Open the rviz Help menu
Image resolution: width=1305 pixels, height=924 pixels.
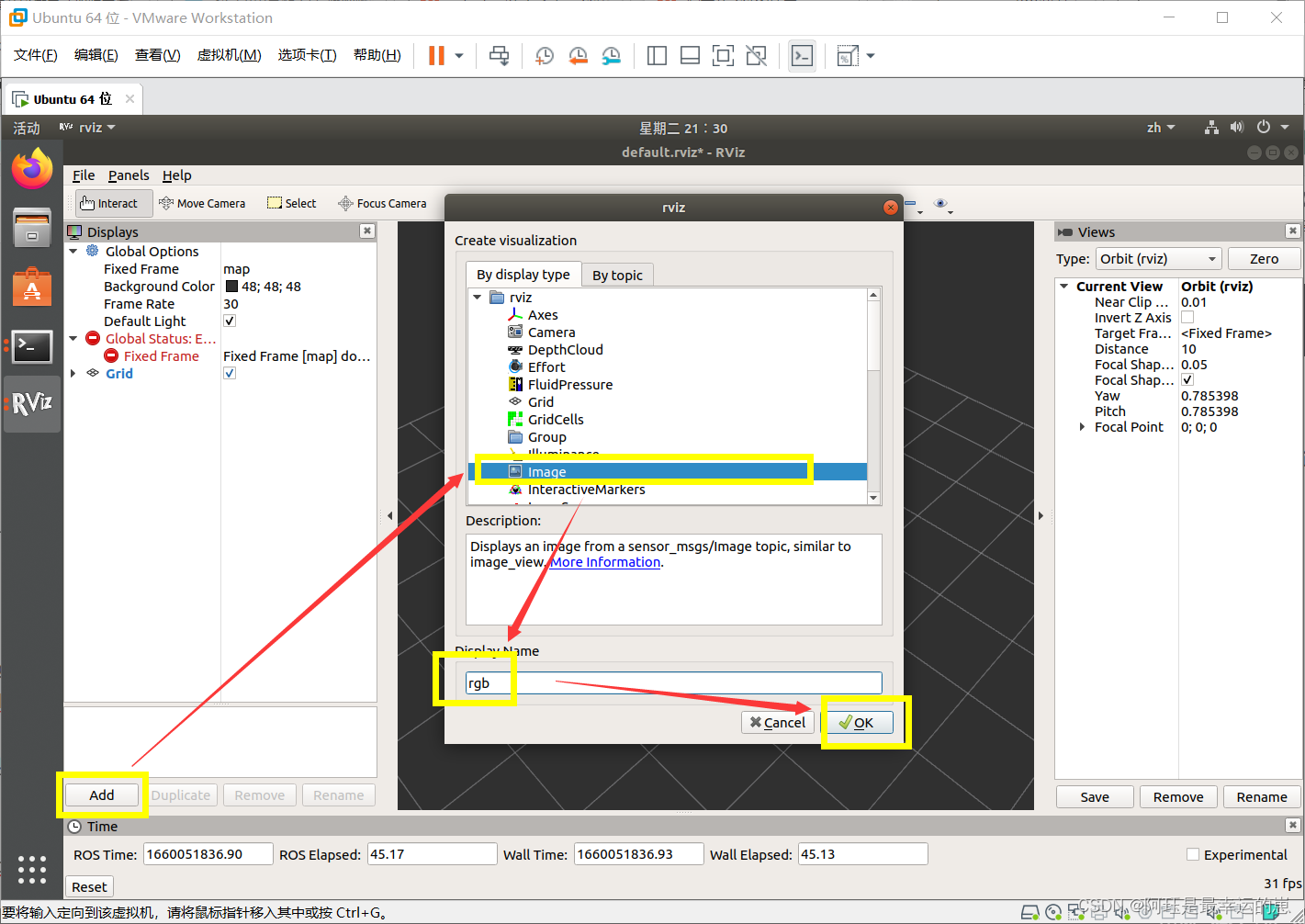(x=177, y=175)
